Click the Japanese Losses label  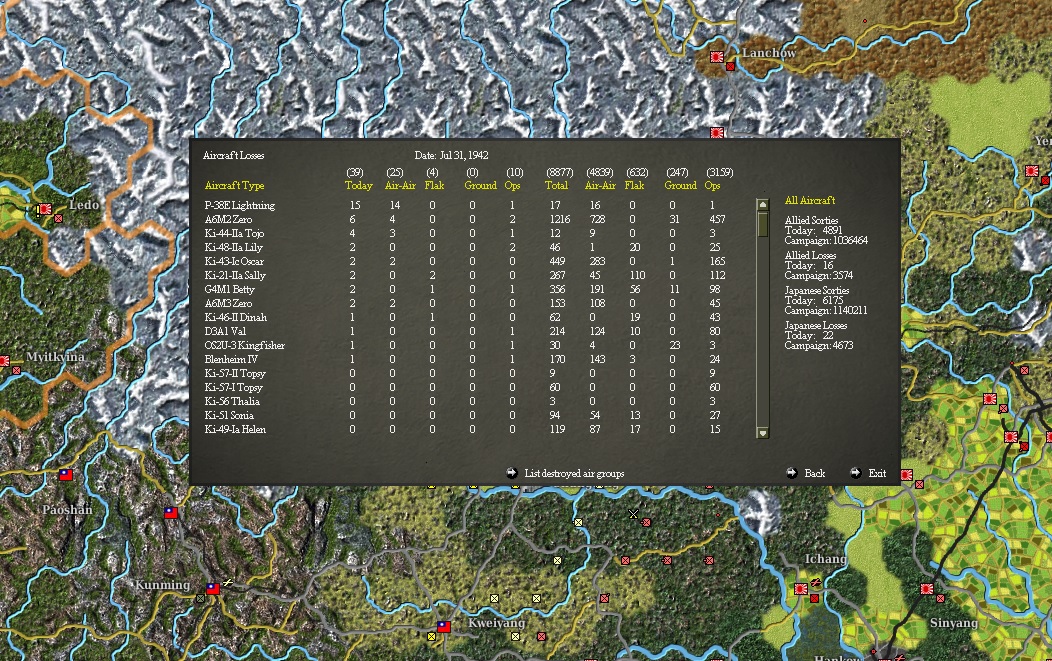coord(816,325)
